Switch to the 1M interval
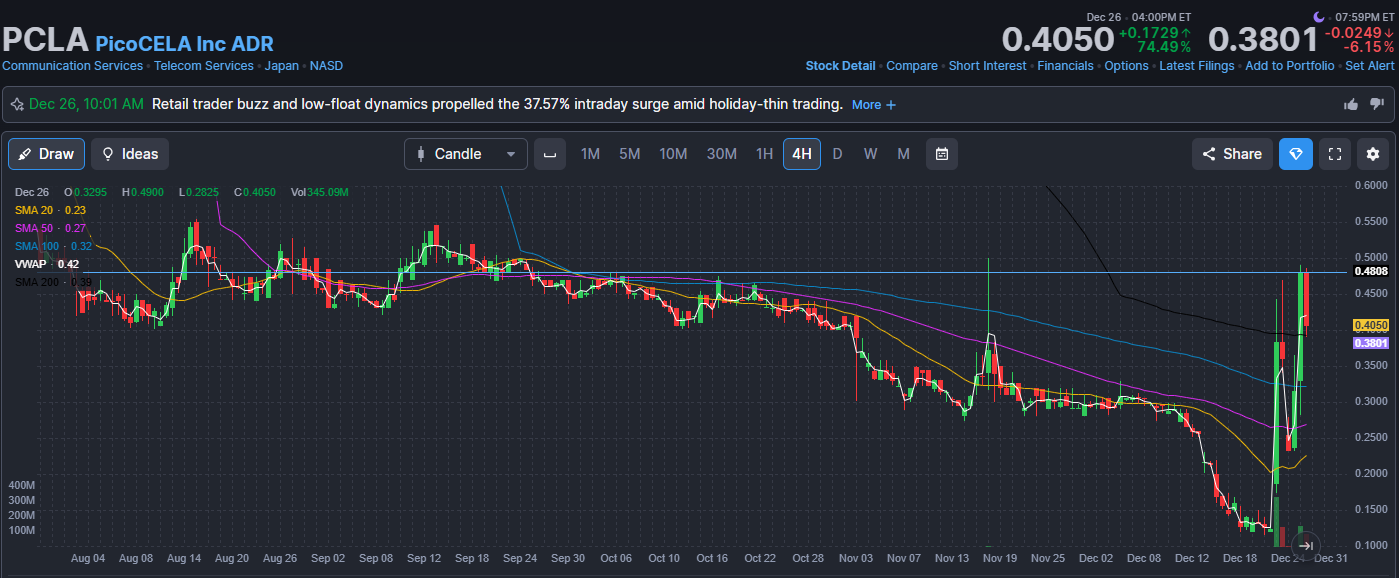This screenshot has width=1399, height=578. click(x=590, y=154)
